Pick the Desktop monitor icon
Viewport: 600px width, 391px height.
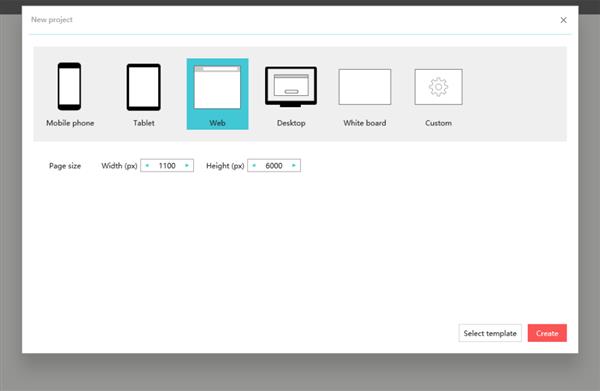[x=291, y=87]
